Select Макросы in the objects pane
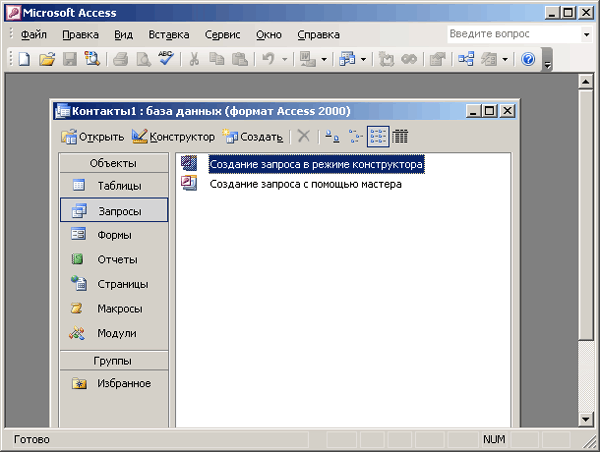The image size is (600, 452). tap(114, 308)
